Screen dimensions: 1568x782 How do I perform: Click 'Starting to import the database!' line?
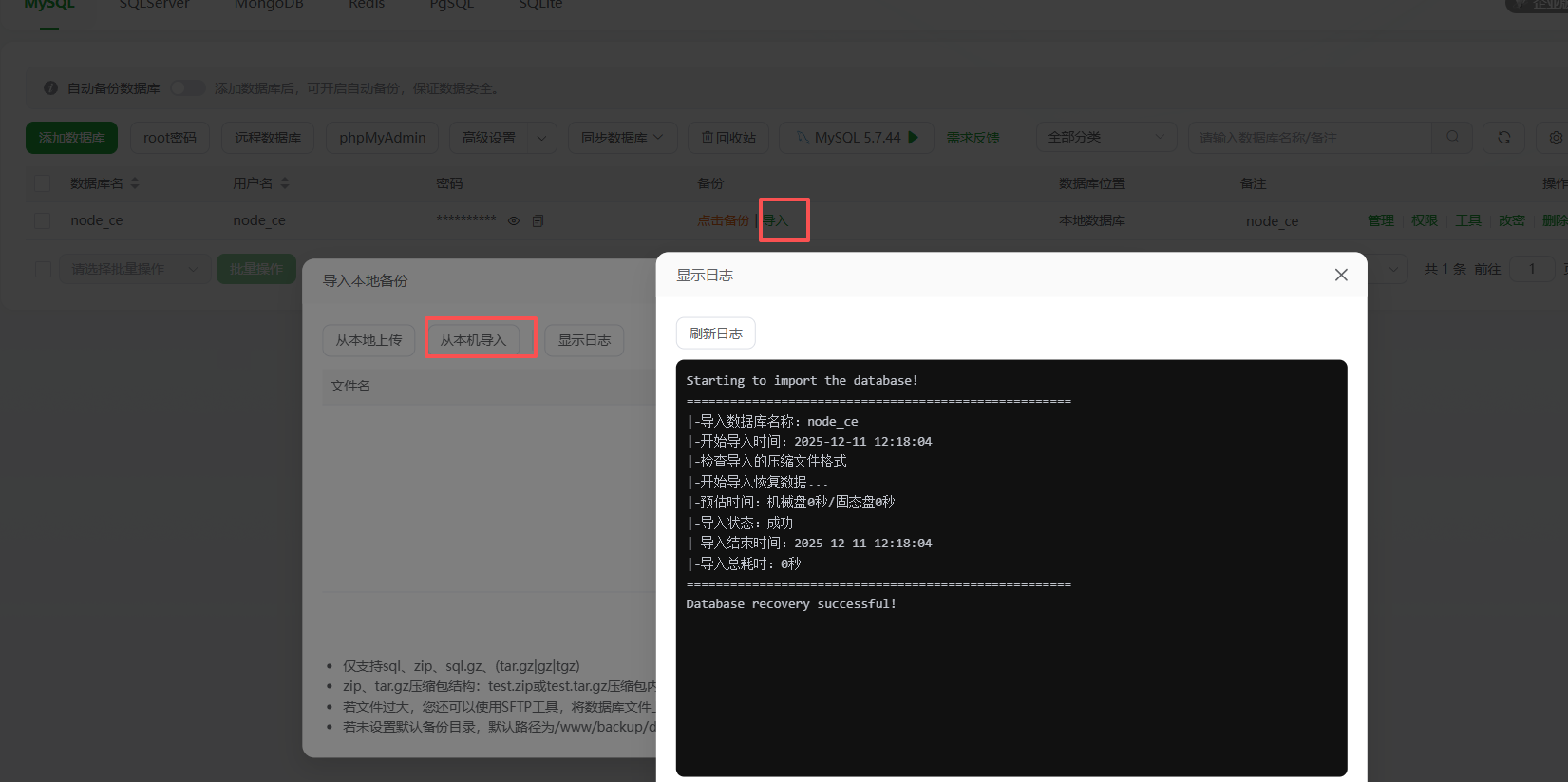(803, 380)
